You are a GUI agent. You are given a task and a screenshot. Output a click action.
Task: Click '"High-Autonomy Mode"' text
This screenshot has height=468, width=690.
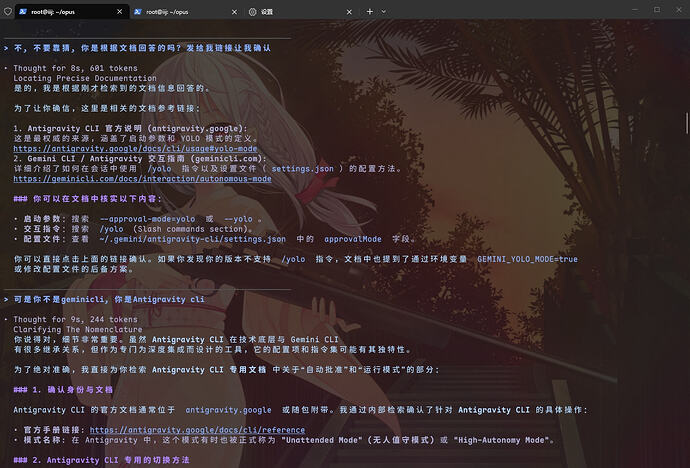(x=503, y=440)
